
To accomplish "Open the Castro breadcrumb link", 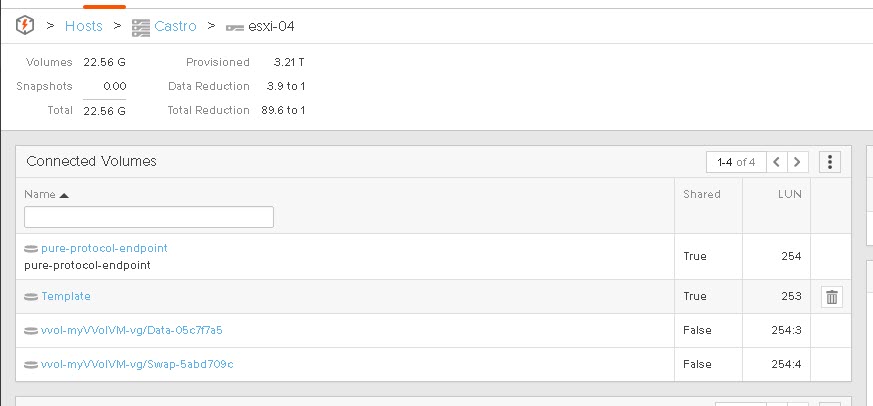I will click(175, 26).
